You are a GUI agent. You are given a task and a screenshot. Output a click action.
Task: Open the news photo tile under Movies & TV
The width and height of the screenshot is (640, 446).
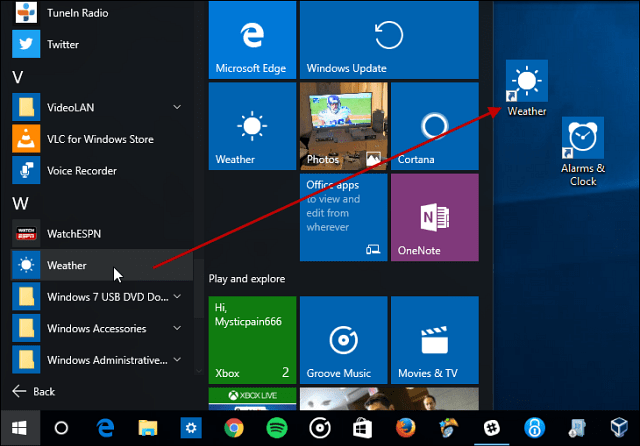tap(389, 399)
